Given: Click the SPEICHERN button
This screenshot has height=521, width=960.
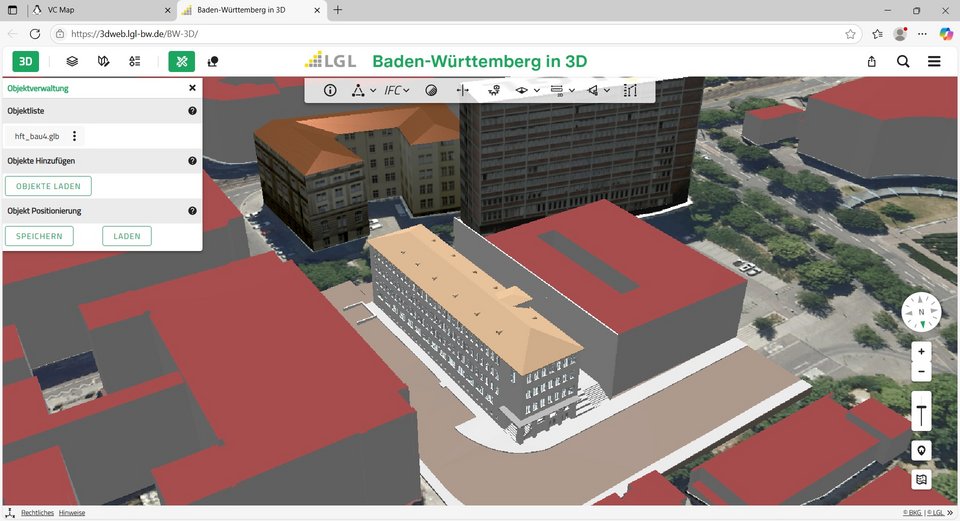Looking at the screenshot, I should point(39,236).
